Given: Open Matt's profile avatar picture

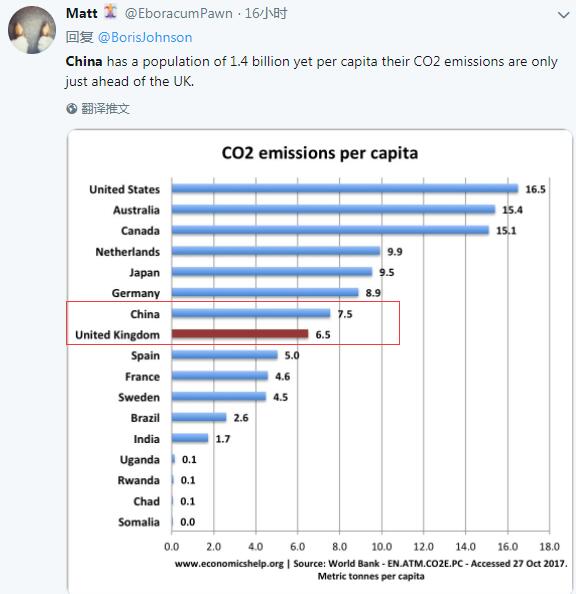Looking at the screenshot, I should 32,30.
